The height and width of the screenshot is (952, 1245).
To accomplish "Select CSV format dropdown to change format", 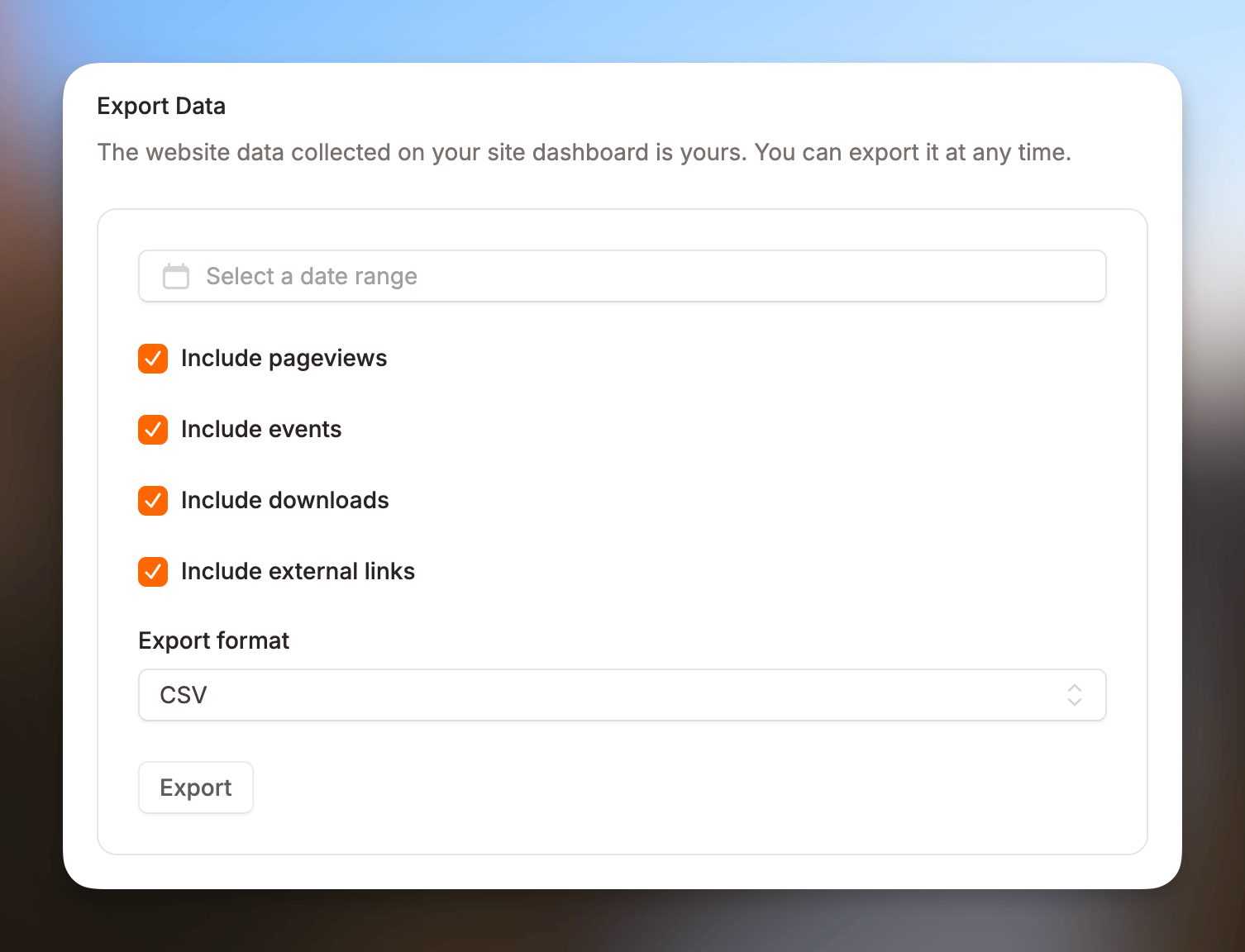I will coord(622,695).
